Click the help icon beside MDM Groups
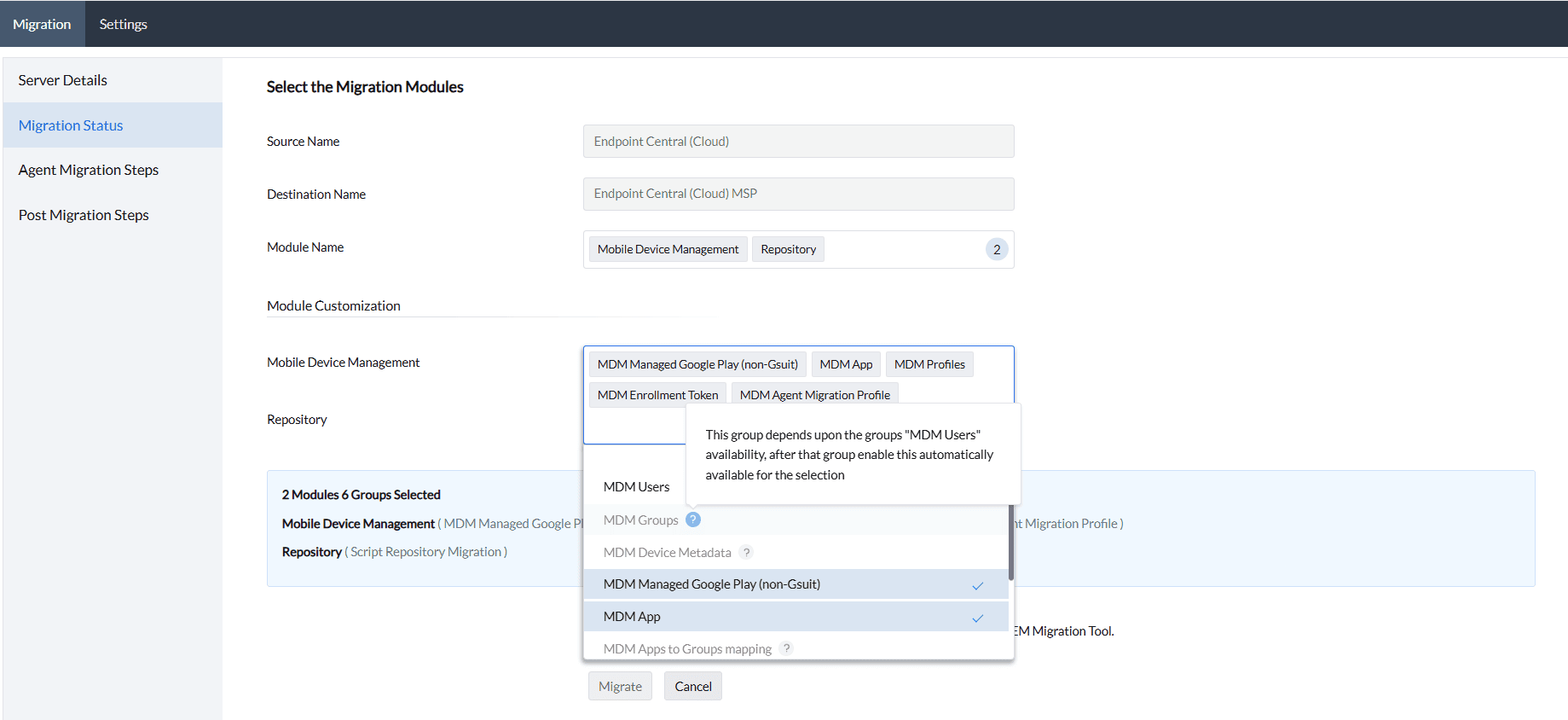The width and height of the screenshot is (1568, 720). point(693,520)
